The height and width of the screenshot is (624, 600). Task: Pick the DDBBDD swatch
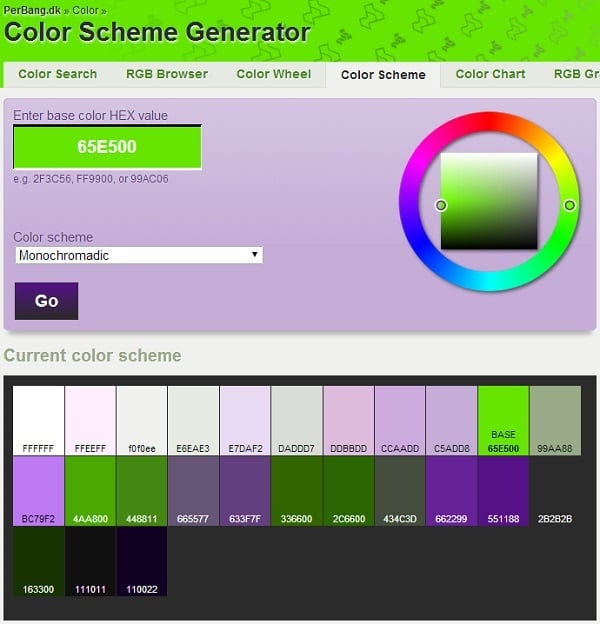(x=349, y=420)
